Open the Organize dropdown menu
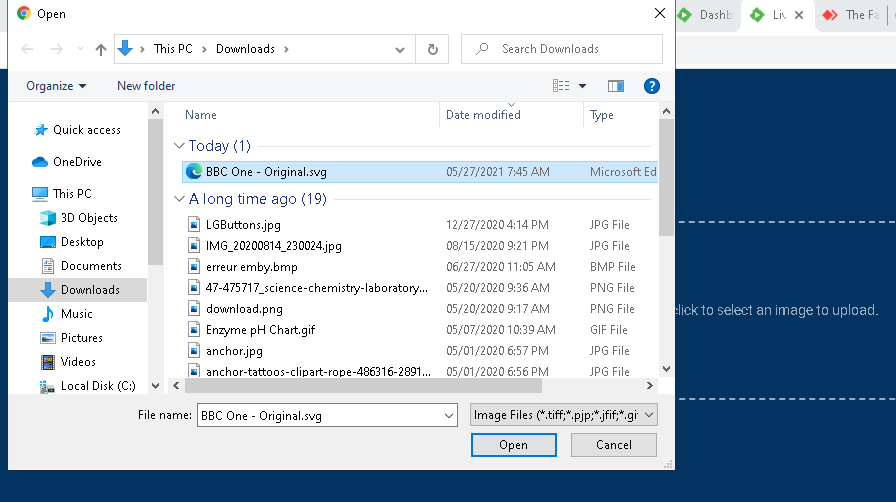Viewport: 896px width, 502px height. coord(56,86)
